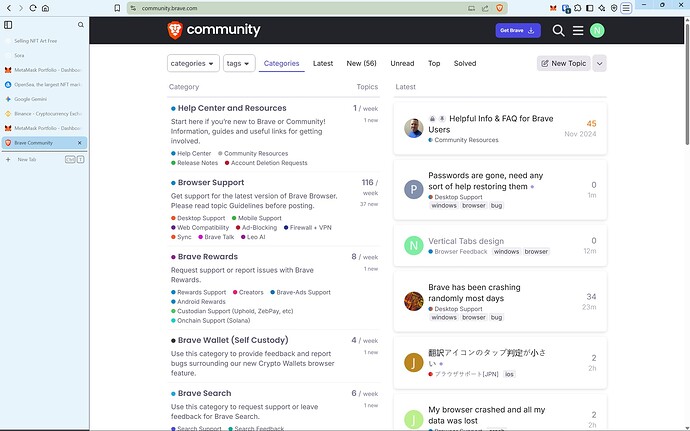This screenshot has height=431, width=690.
Task: Click the Get Brave download button
Action: click(x=518, y=30)
